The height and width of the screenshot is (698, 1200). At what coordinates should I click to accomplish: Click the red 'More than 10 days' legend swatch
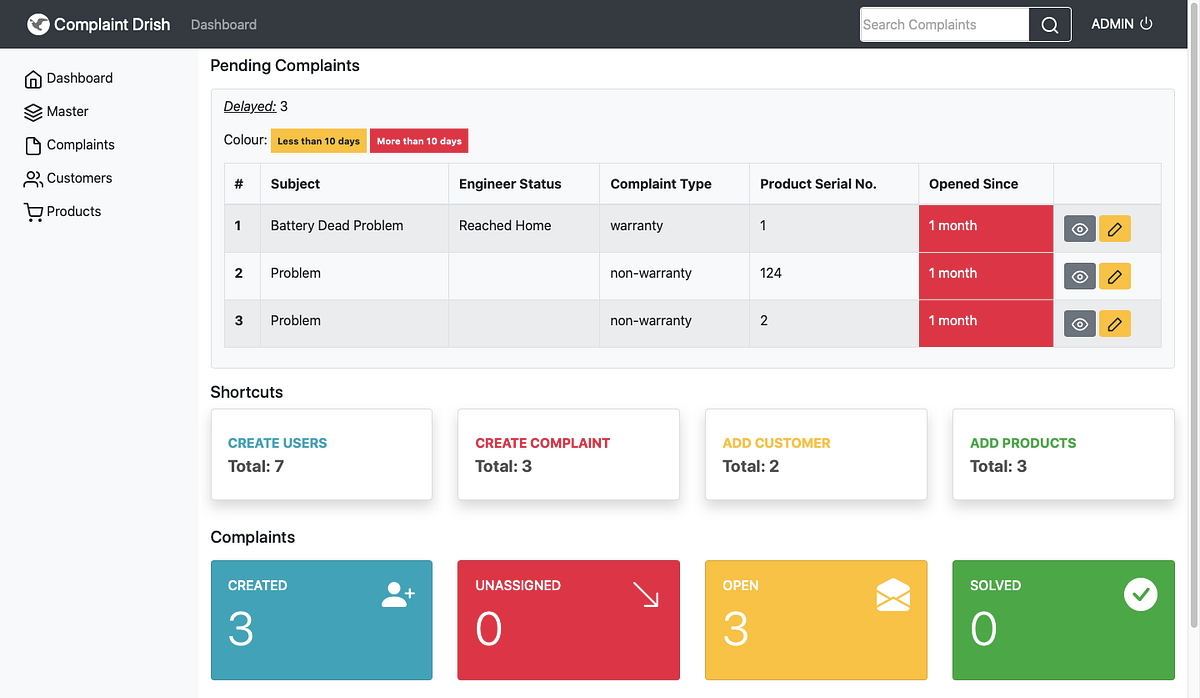[x=419, y=140]
